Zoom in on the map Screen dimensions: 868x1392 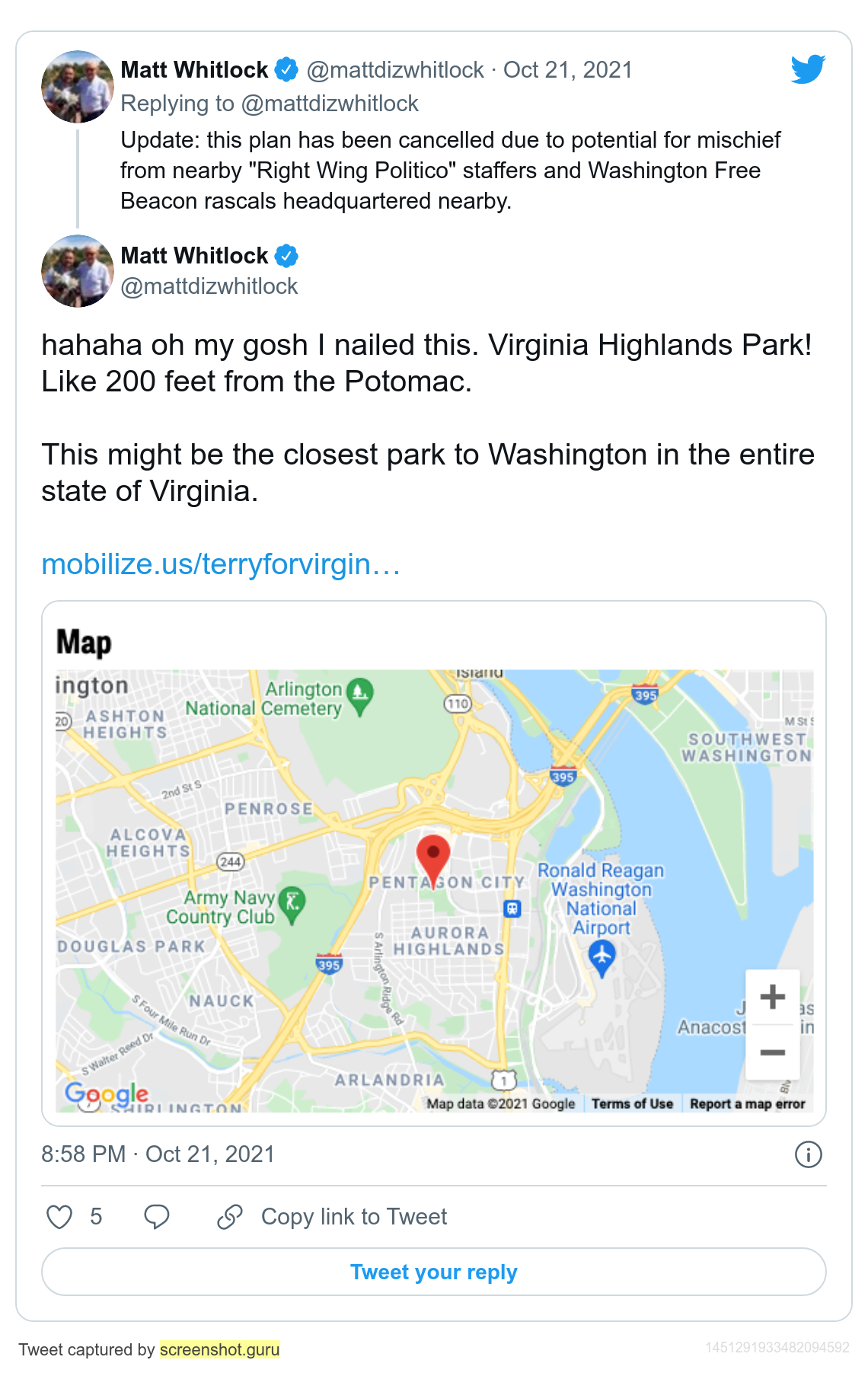click(772, 997)
